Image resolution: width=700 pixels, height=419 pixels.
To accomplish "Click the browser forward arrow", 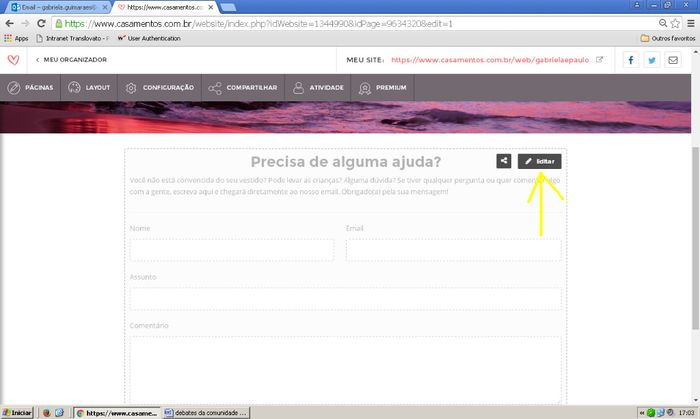I will (x=25, y=23).
